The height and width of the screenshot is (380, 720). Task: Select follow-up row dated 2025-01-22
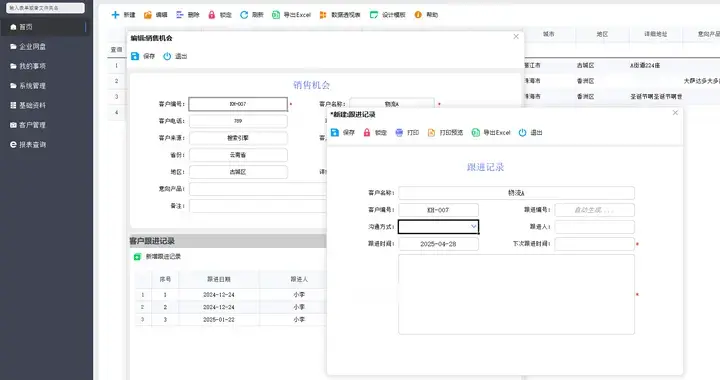pos(231,319)
